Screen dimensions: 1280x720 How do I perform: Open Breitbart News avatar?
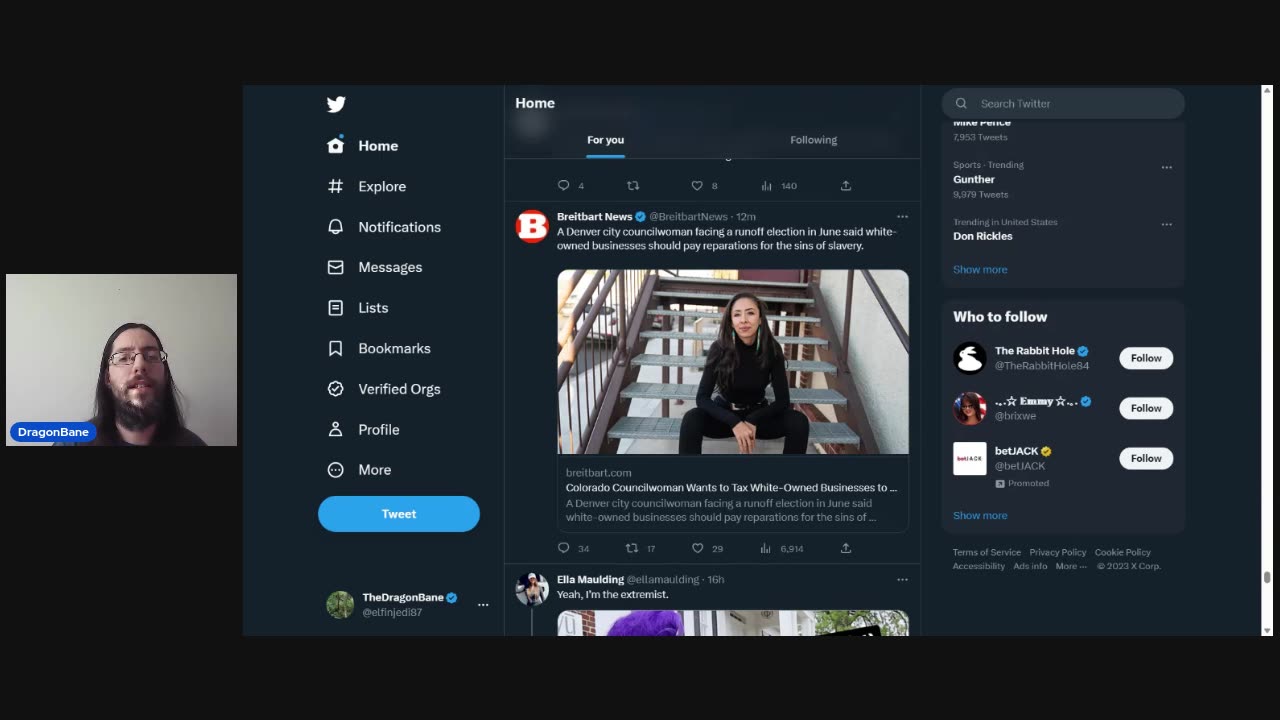tap(532, 226)
